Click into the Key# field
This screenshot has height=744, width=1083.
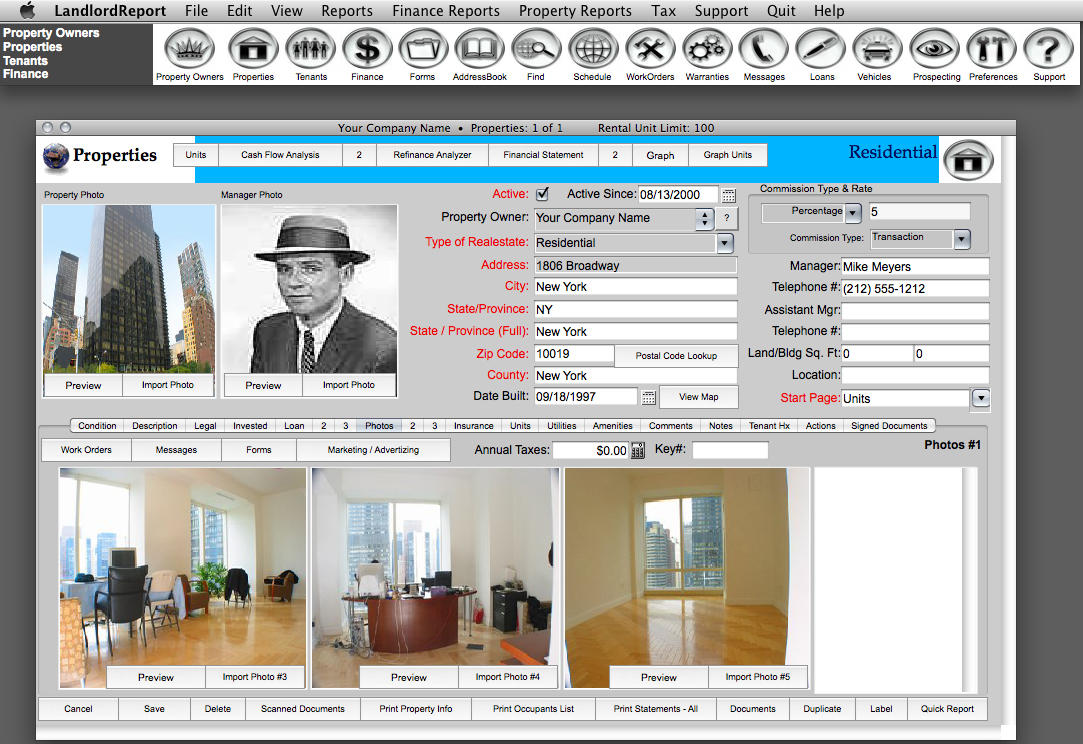point(730,450)
